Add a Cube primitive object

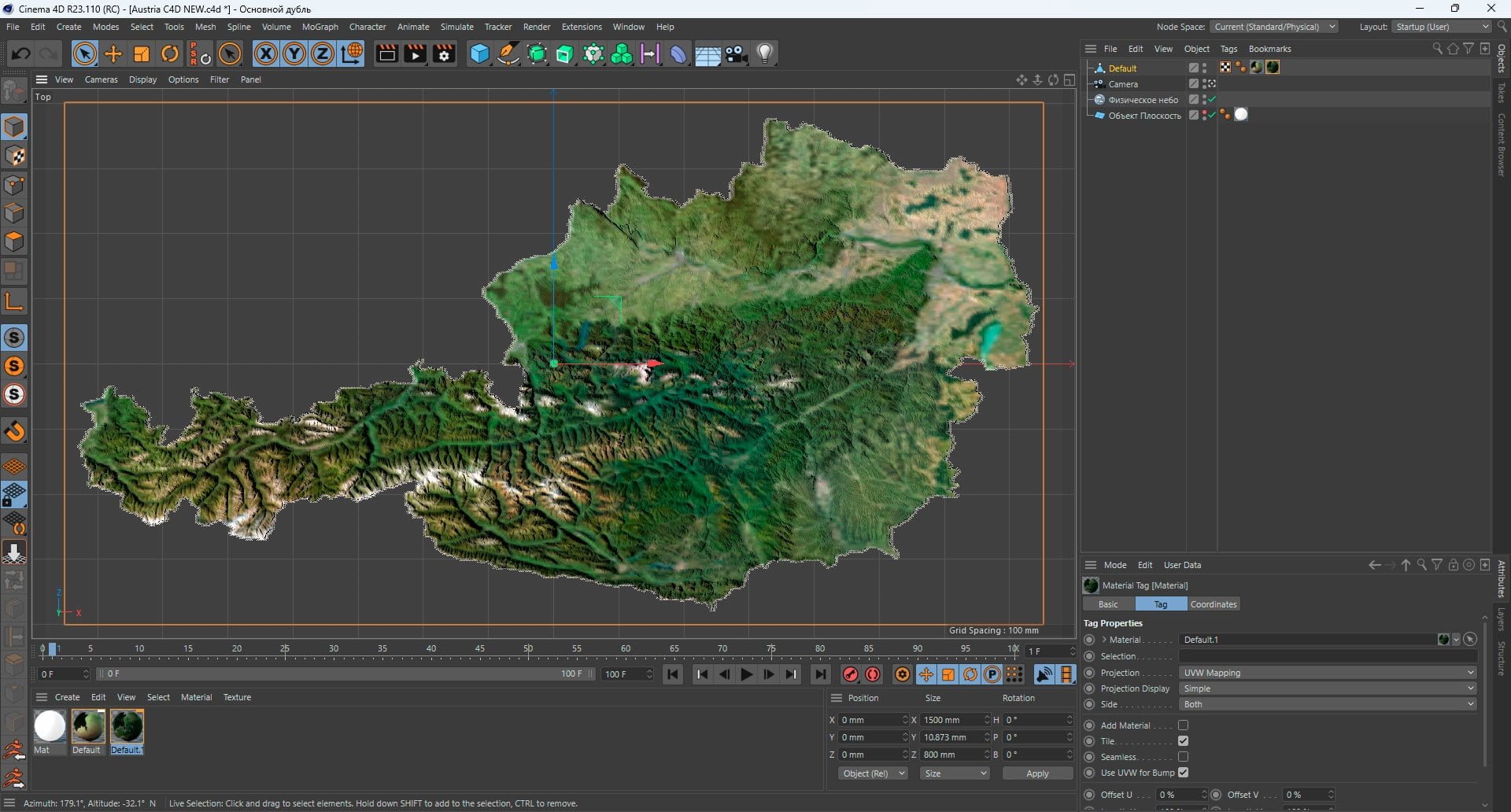[x=479, y=54]
